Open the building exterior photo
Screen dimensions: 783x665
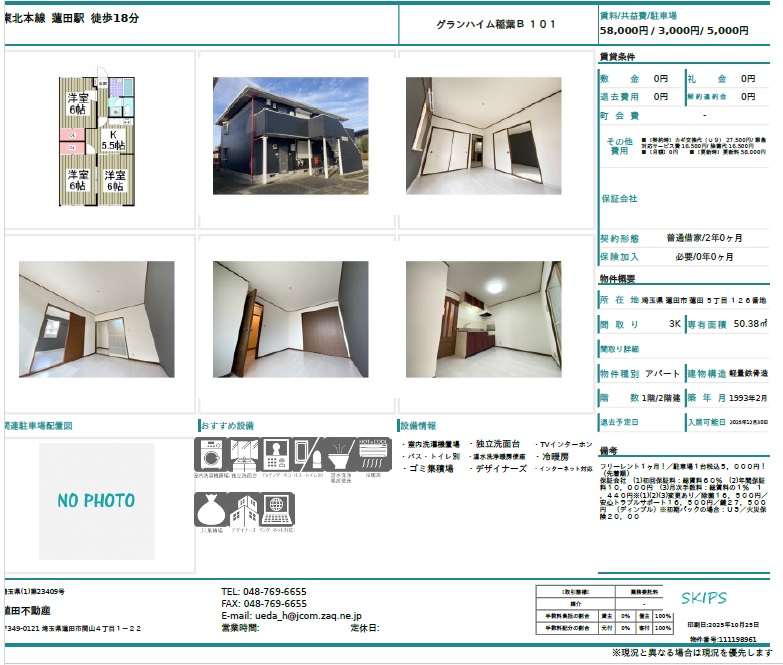(290, 136)
